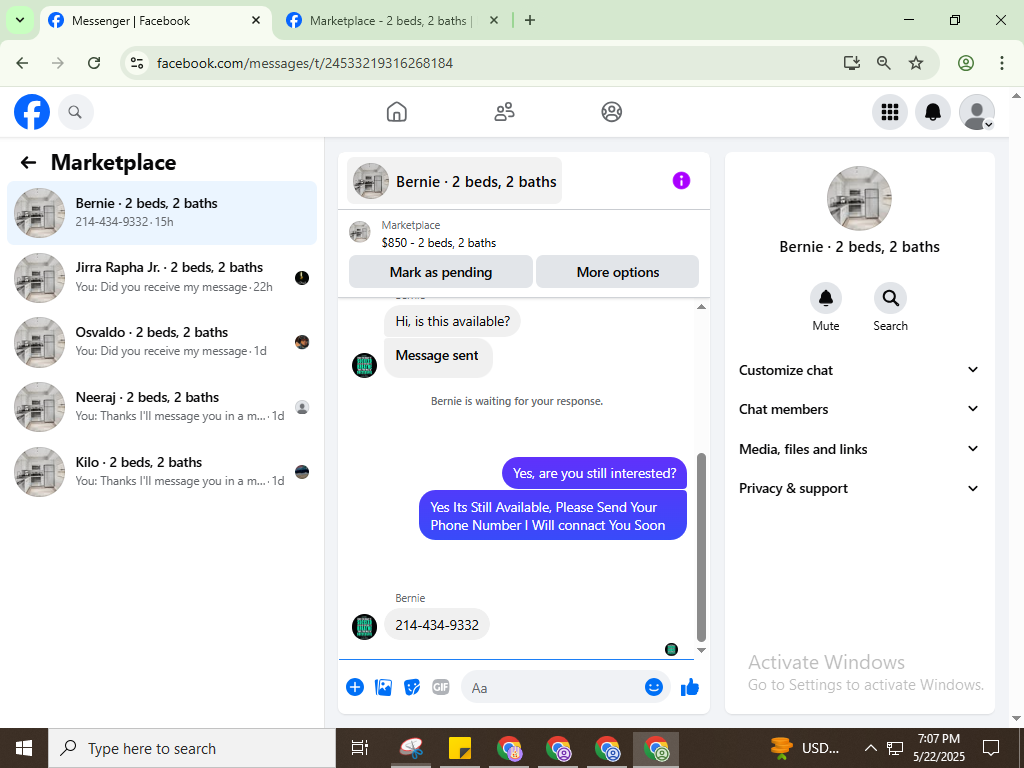Open site information icon in address bar
This screenshot has height=768, width=1024.
[136, 63]
